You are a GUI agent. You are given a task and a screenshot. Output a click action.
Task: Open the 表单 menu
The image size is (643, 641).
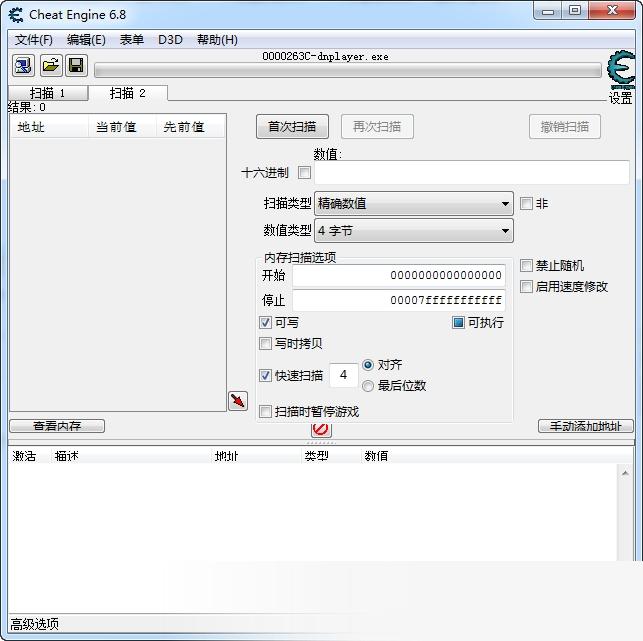[x=132, y=40]
